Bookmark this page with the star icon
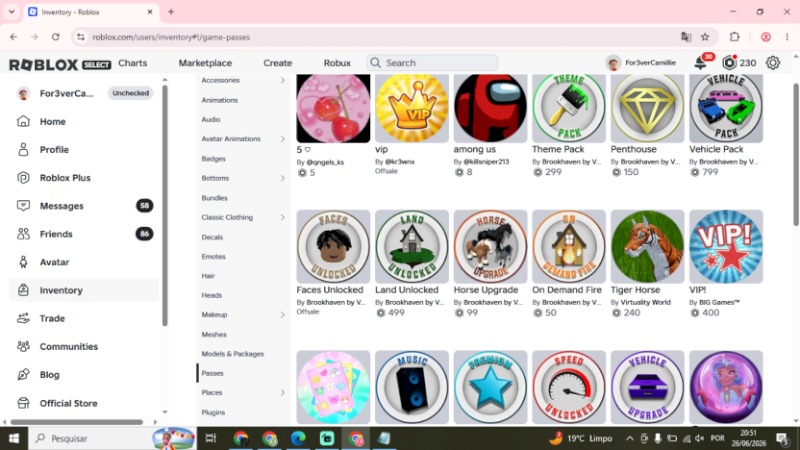Image resolution: width=800 pixels, height=450 pixels. [x=705, y=37]
